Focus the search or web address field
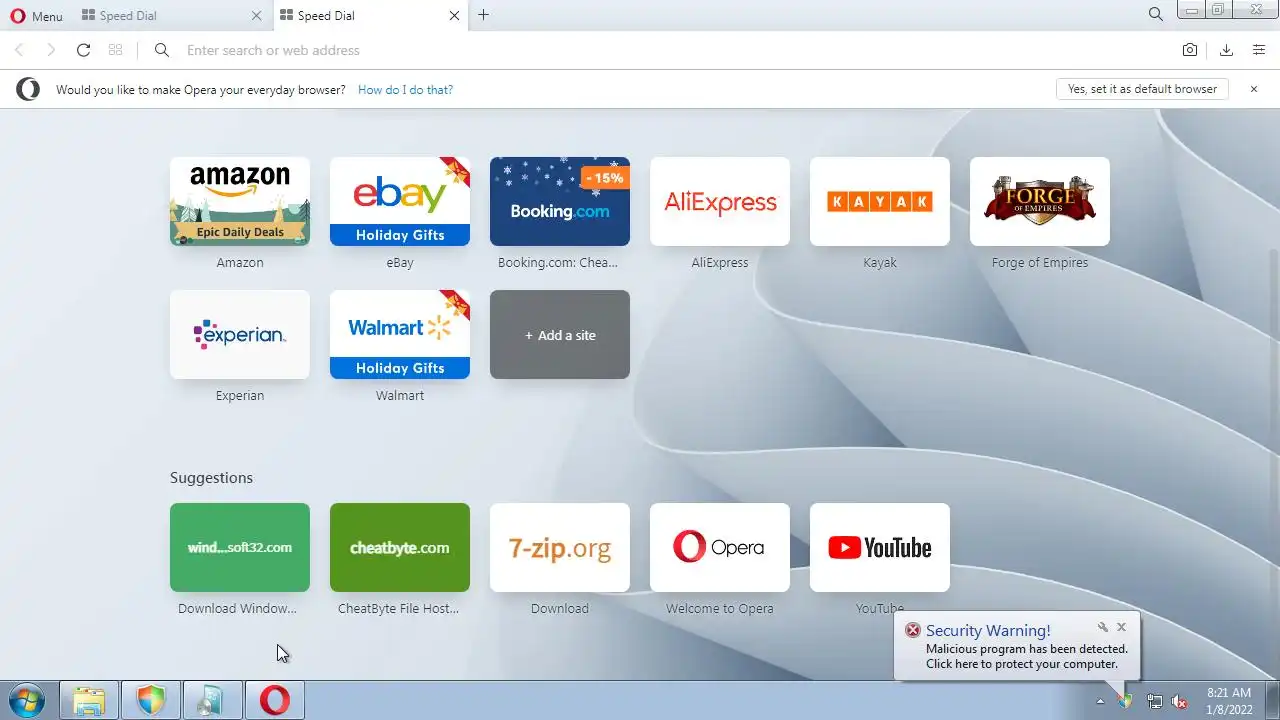Screen dimensions: 1280x720 pos(670,50)
